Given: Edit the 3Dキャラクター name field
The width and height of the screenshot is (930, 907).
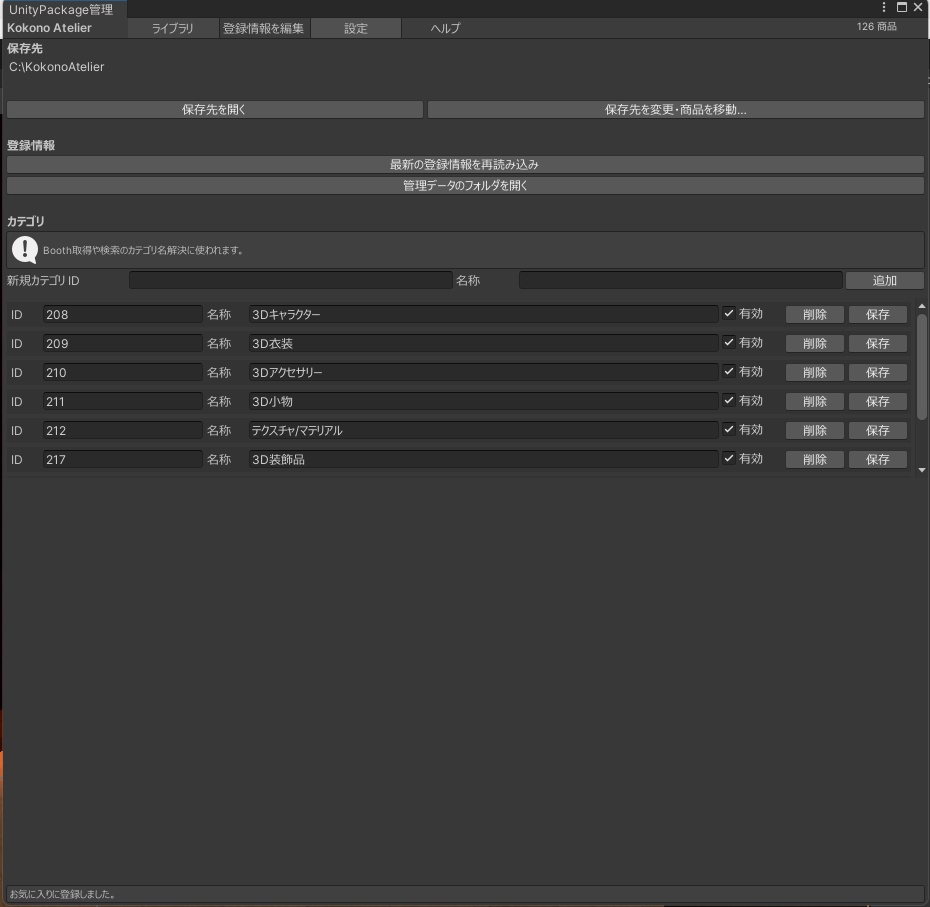Looking at the screenshot, I should [x=483, y=314].
